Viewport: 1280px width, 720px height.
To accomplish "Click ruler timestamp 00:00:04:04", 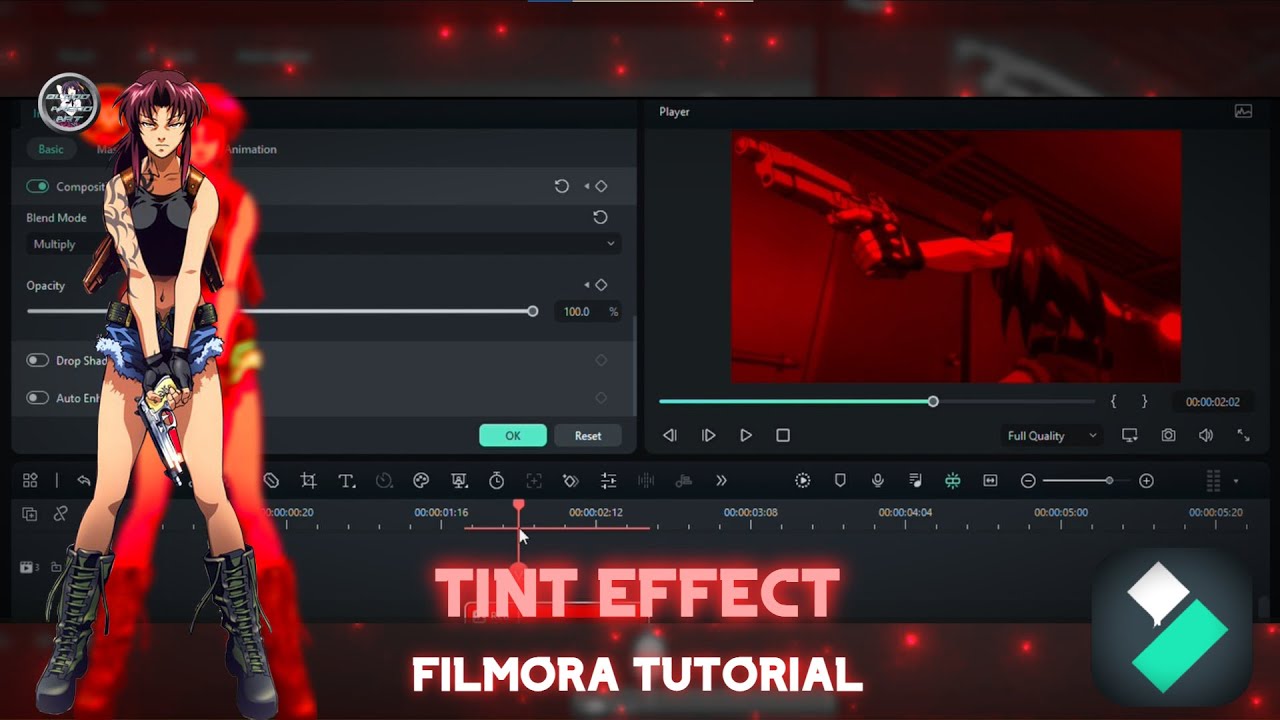I will [906, 512].
